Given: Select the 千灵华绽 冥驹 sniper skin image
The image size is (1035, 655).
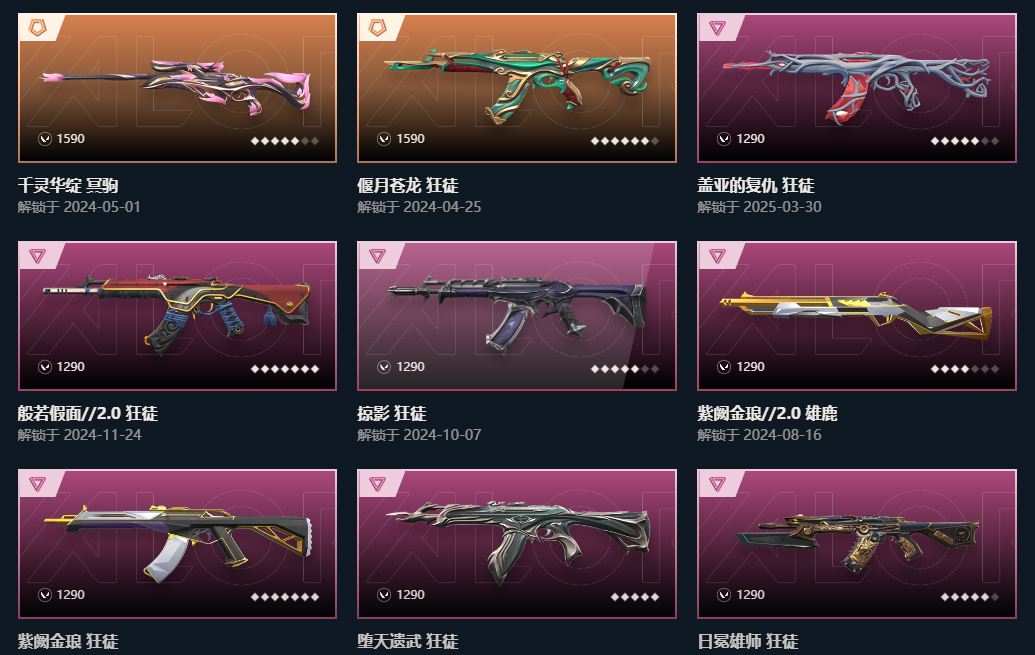Looking at the screenshot, I should click(177, 86).
